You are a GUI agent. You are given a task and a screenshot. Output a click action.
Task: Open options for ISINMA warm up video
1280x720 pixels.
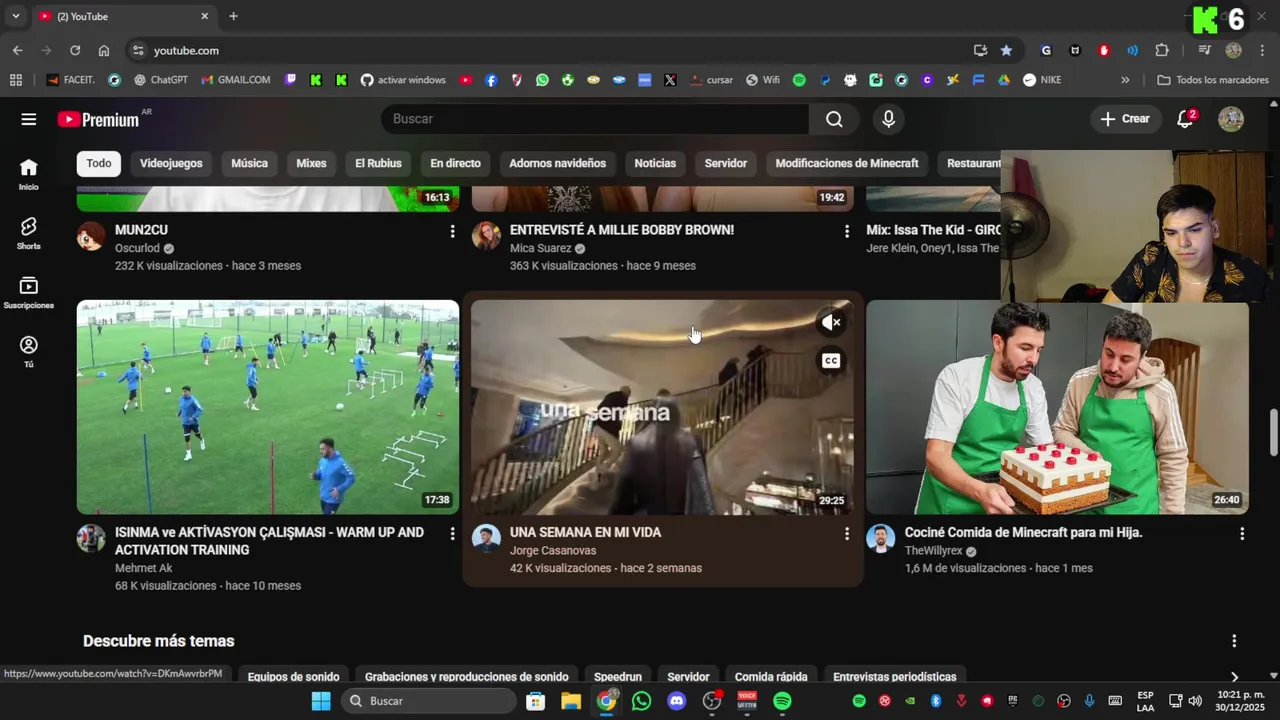tap(452, 534)
